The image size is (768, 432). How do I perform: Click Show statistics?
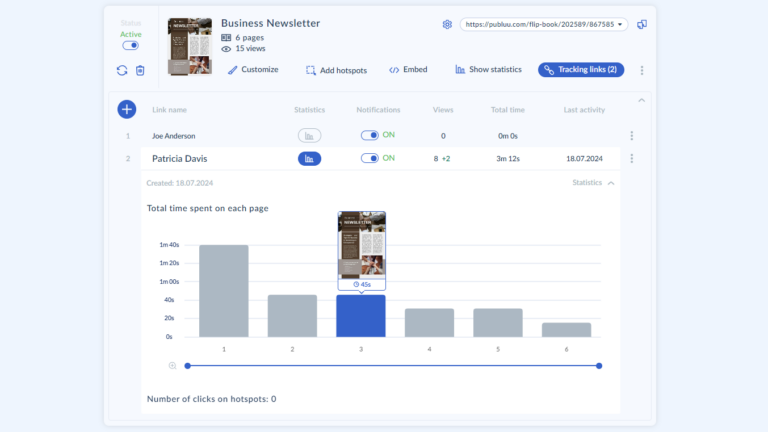pos(488,70)
